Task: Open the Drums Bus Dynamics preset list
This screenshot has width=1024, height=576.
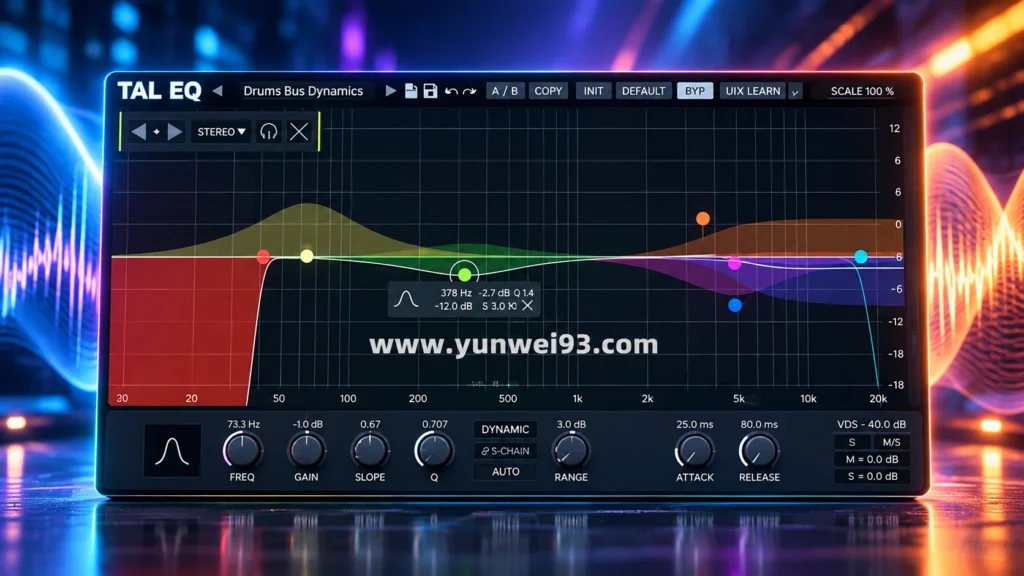Action: 303,91
